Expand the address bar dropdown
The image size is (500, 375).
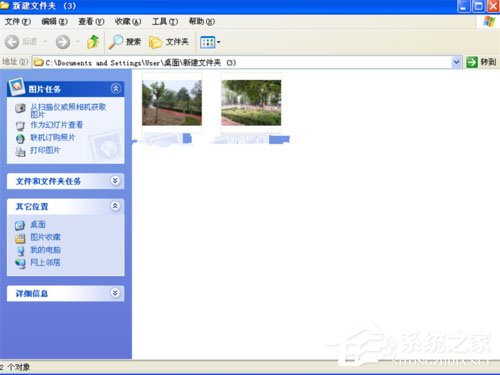tap(457, 62)
